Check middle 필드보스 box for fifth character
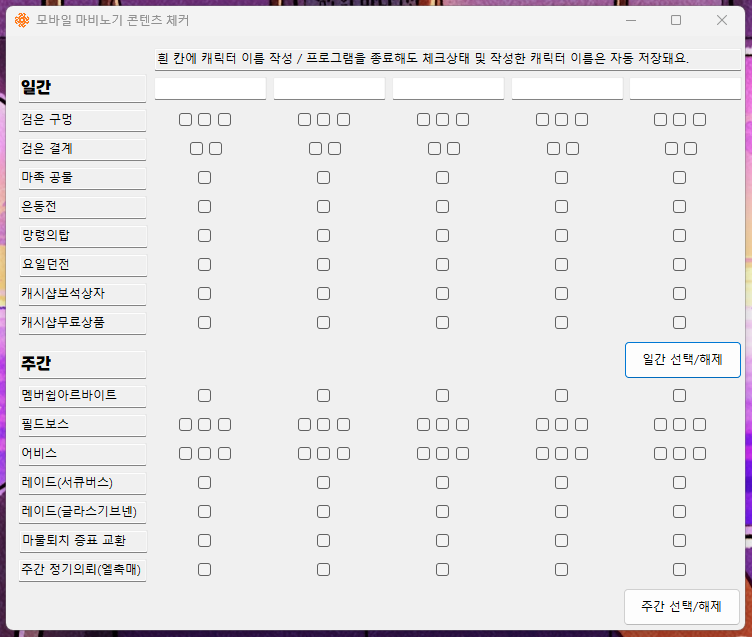The image size is (752, 637). (680, 425)
